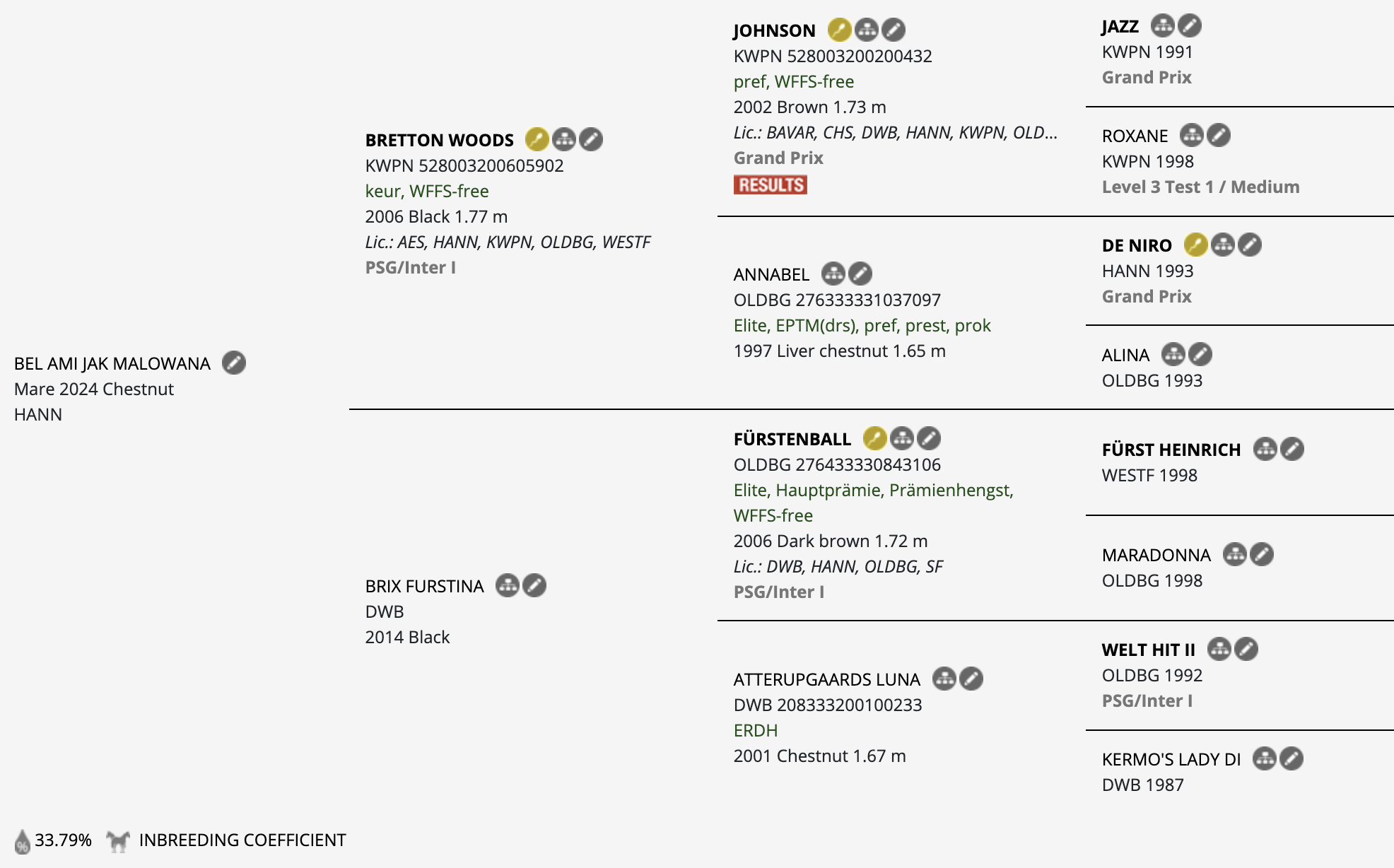The height and width of the screenshot is (868, 1394).
Task: Open the gold icon next to Bretton Woods
Action: [x=537, y=139]
